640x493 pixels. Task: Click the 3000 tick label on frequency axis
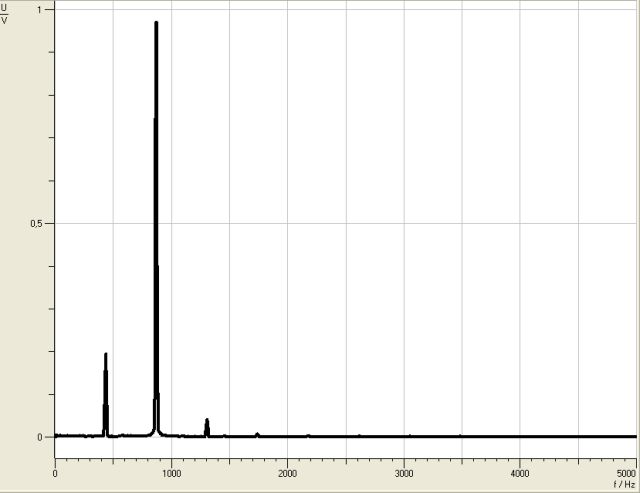click(404, 472)
